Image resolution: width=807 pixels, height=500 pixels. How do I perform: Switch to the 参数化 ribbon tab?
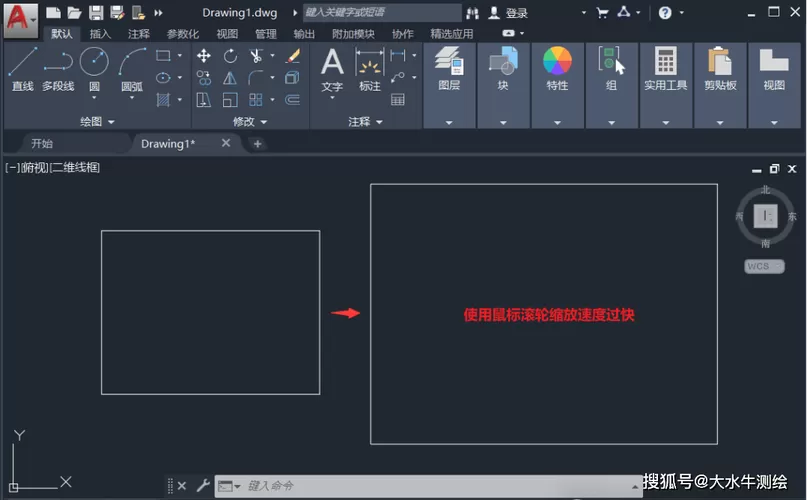(183, 34)
